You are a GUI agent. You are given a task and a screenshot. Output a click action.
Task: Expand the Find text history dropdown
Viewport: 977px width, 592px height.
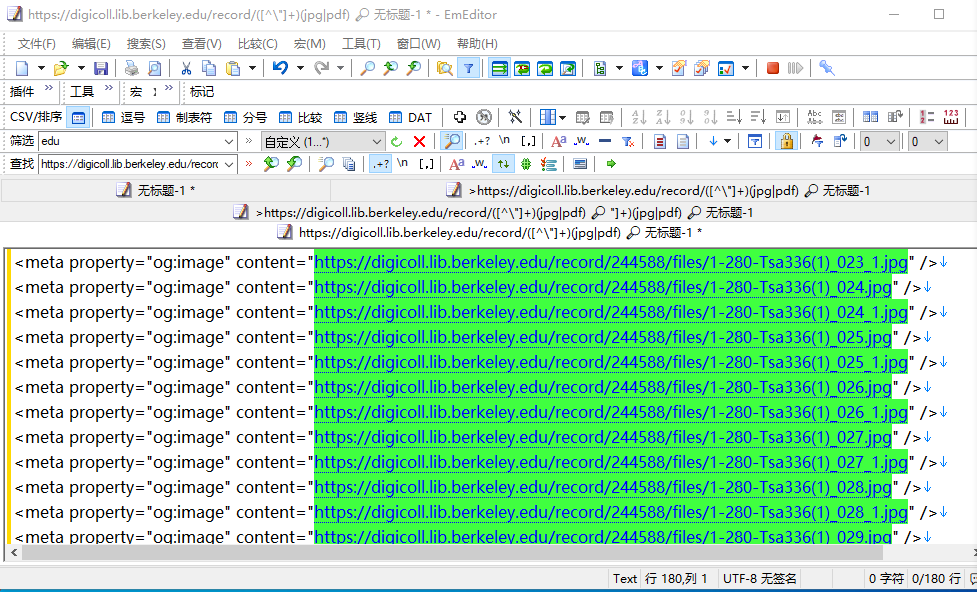(x=228, y=164)
